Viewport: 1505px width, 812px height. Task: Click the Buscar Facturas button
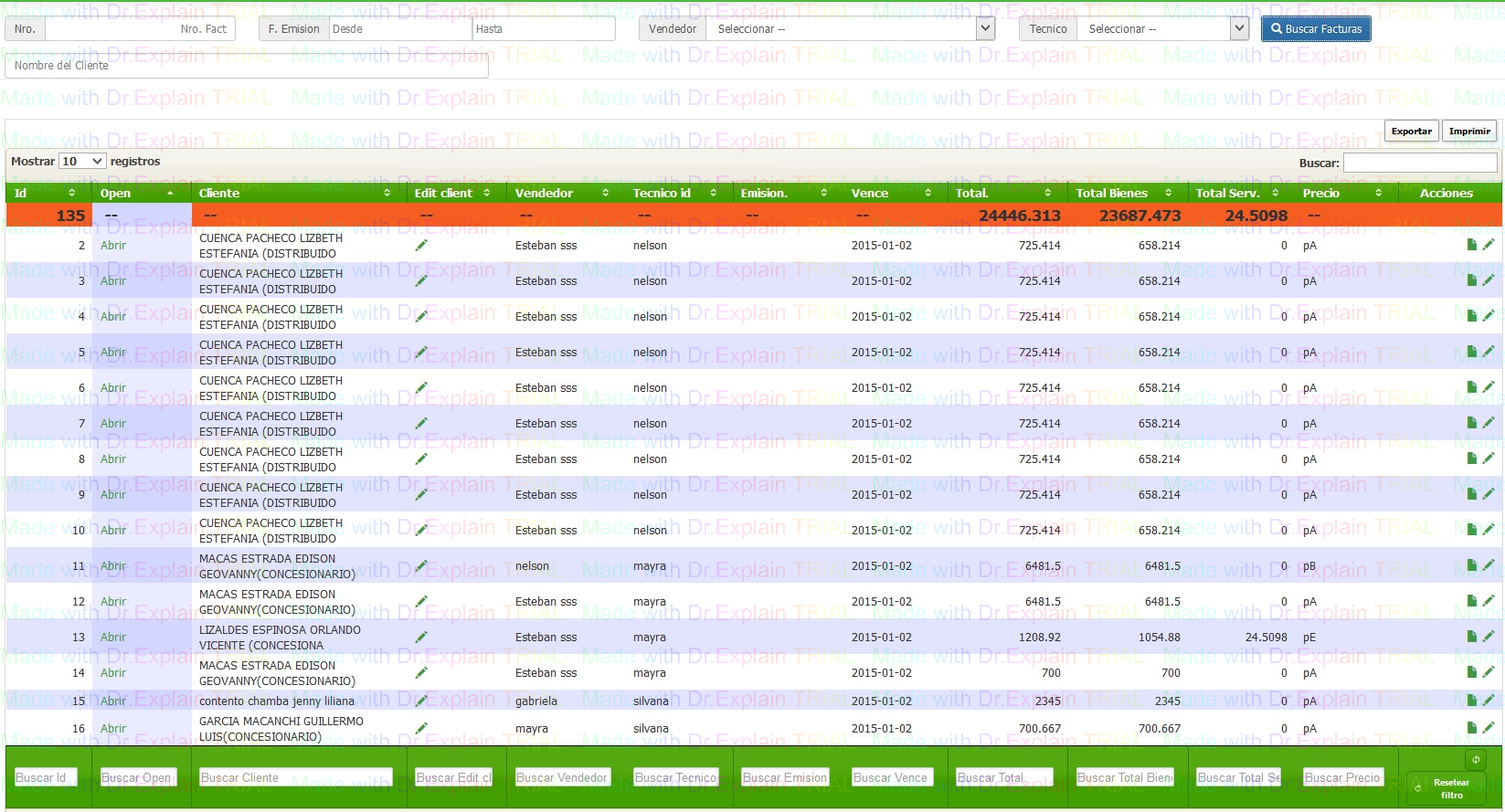click(1315, 29)
